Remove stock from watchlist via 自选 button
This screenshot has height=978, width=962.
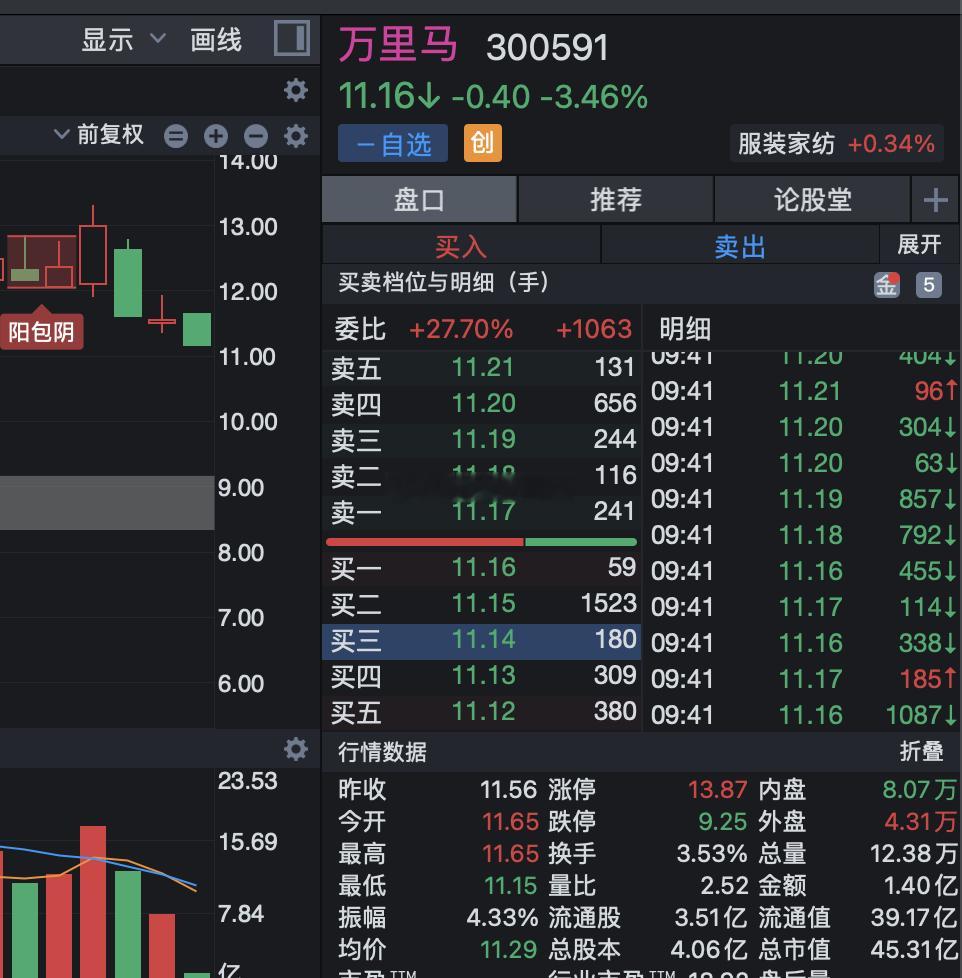(393, 143)
